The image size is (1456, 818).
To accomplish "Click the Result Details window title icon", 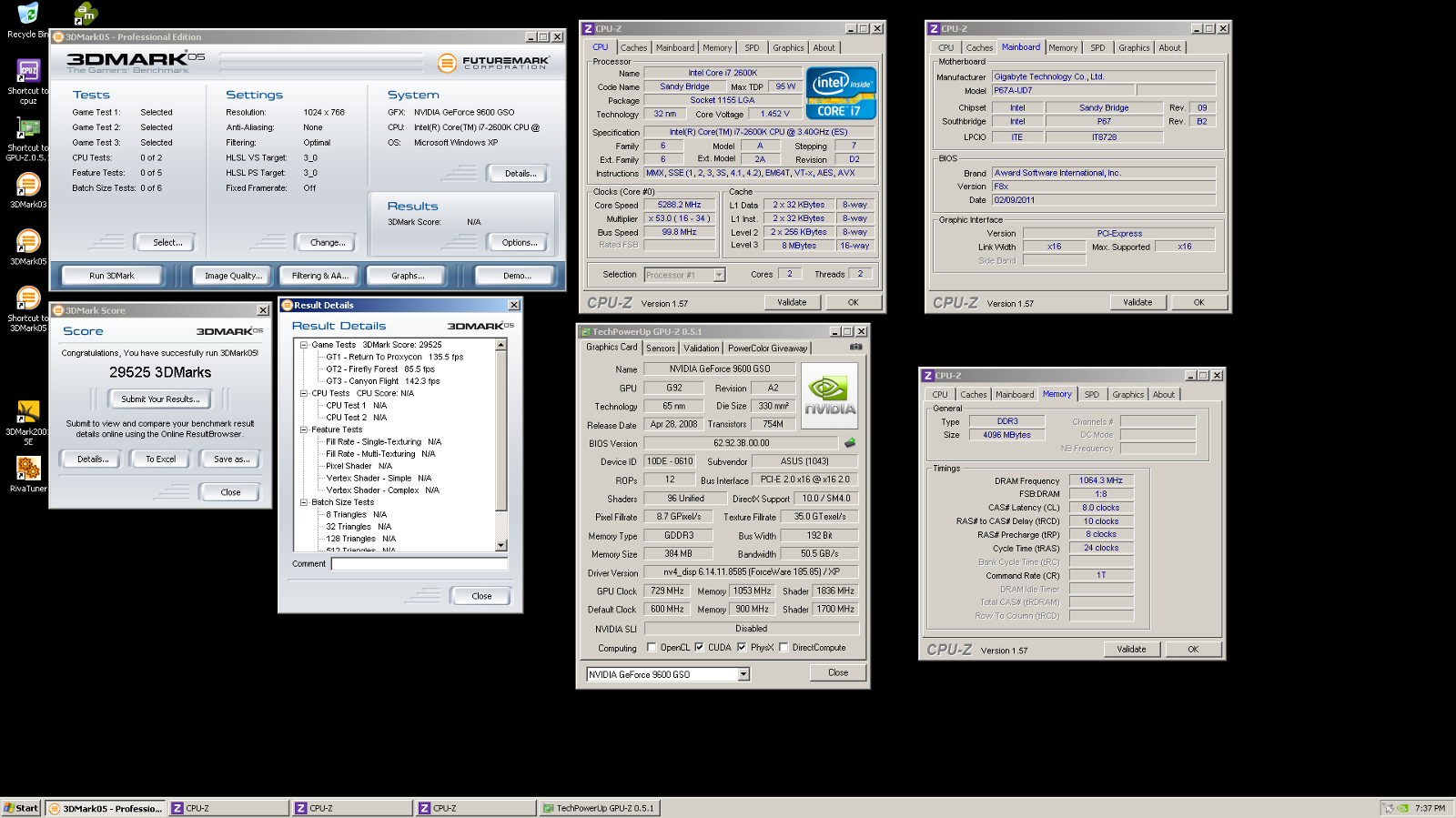I will [x=288, y=305].
